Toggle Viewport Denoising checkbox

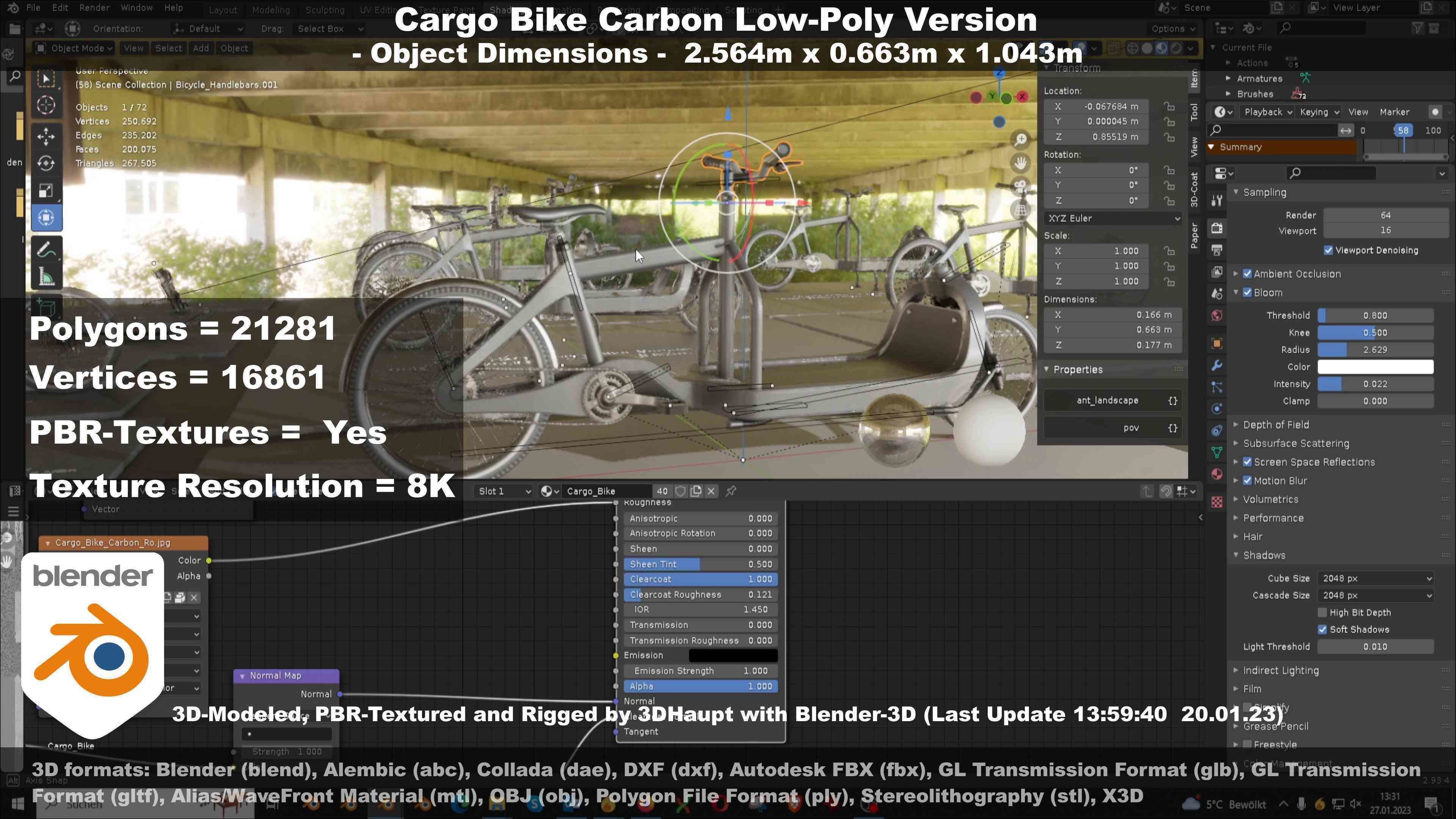tap(1328, 250)
